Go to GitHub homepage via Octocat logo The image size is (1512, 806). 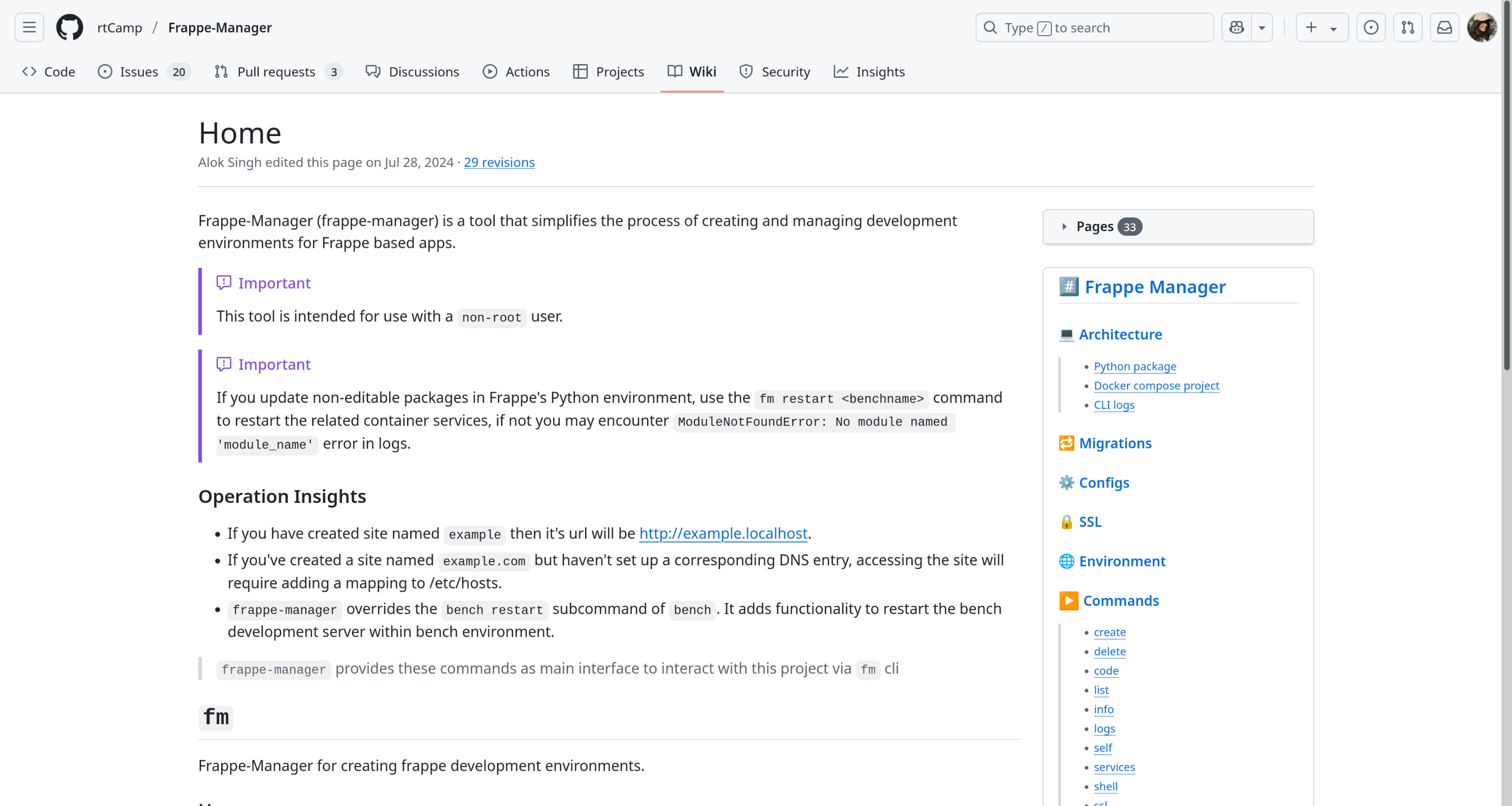(x=69, y=28)
